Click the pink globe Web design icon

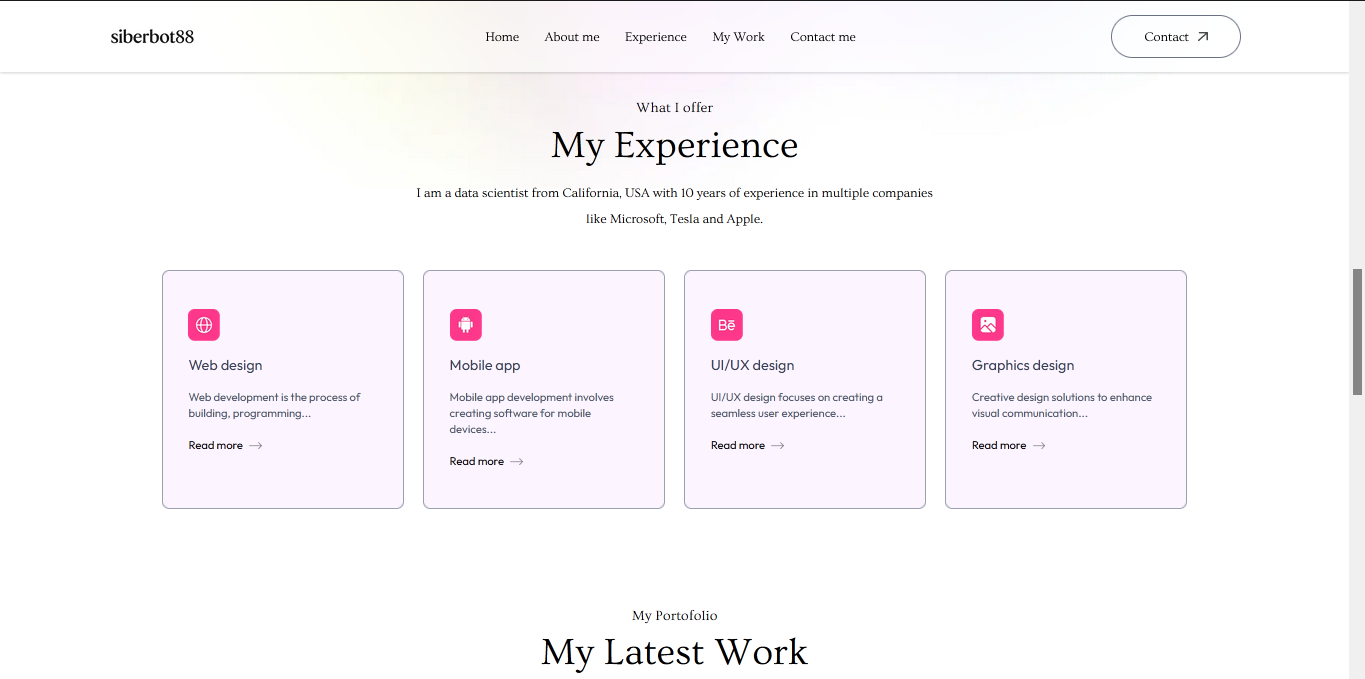pos(204,325)
